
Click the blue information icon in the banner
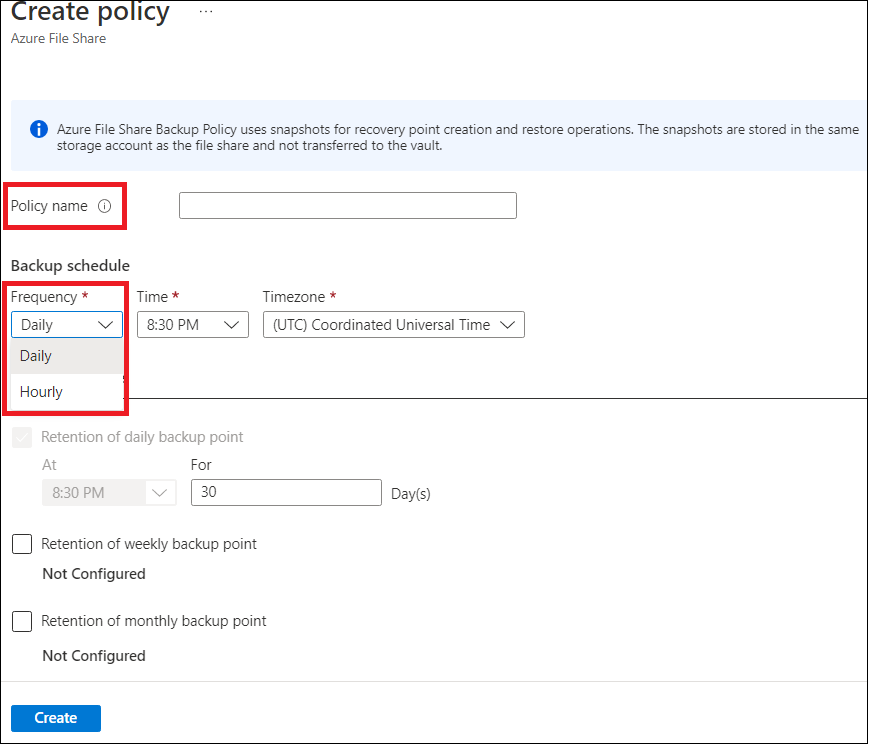(x=37, y=129)
